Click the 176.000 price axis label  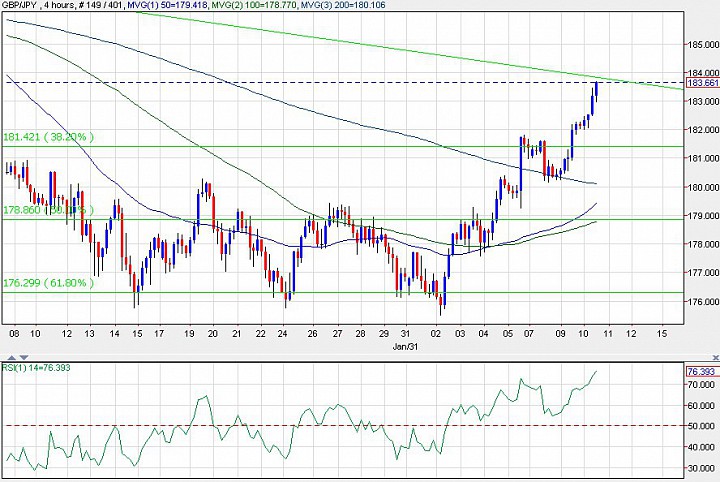703,302
